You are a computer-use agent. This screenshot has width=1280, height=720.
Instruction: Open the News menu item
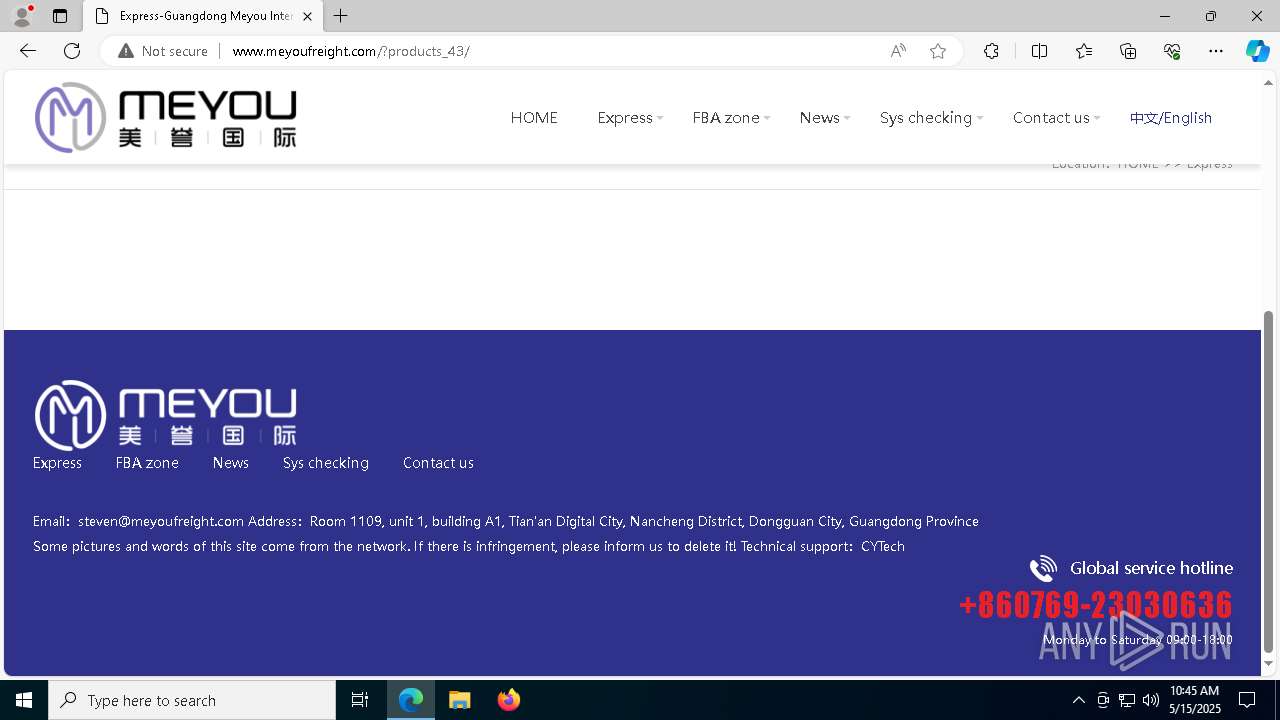(819, 117)
